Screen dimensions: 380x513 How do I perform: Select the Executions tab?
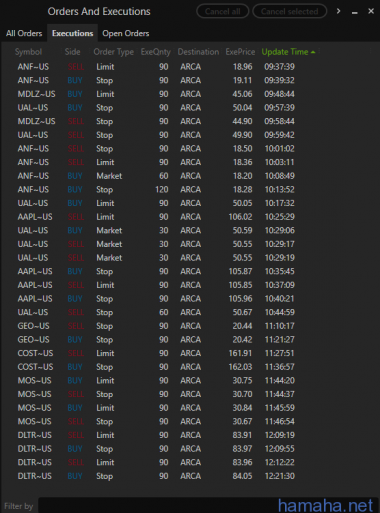[x=72, y=33]
